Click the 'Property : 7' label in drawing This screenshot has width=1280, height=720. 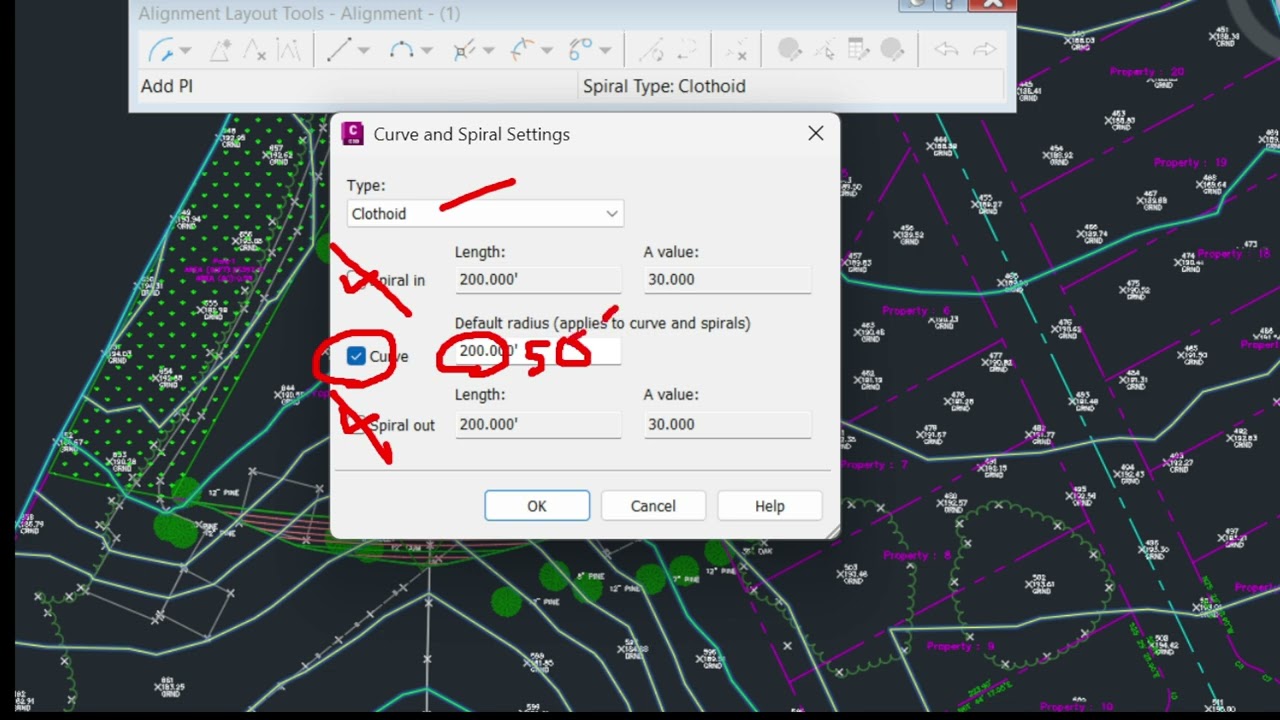874,464
